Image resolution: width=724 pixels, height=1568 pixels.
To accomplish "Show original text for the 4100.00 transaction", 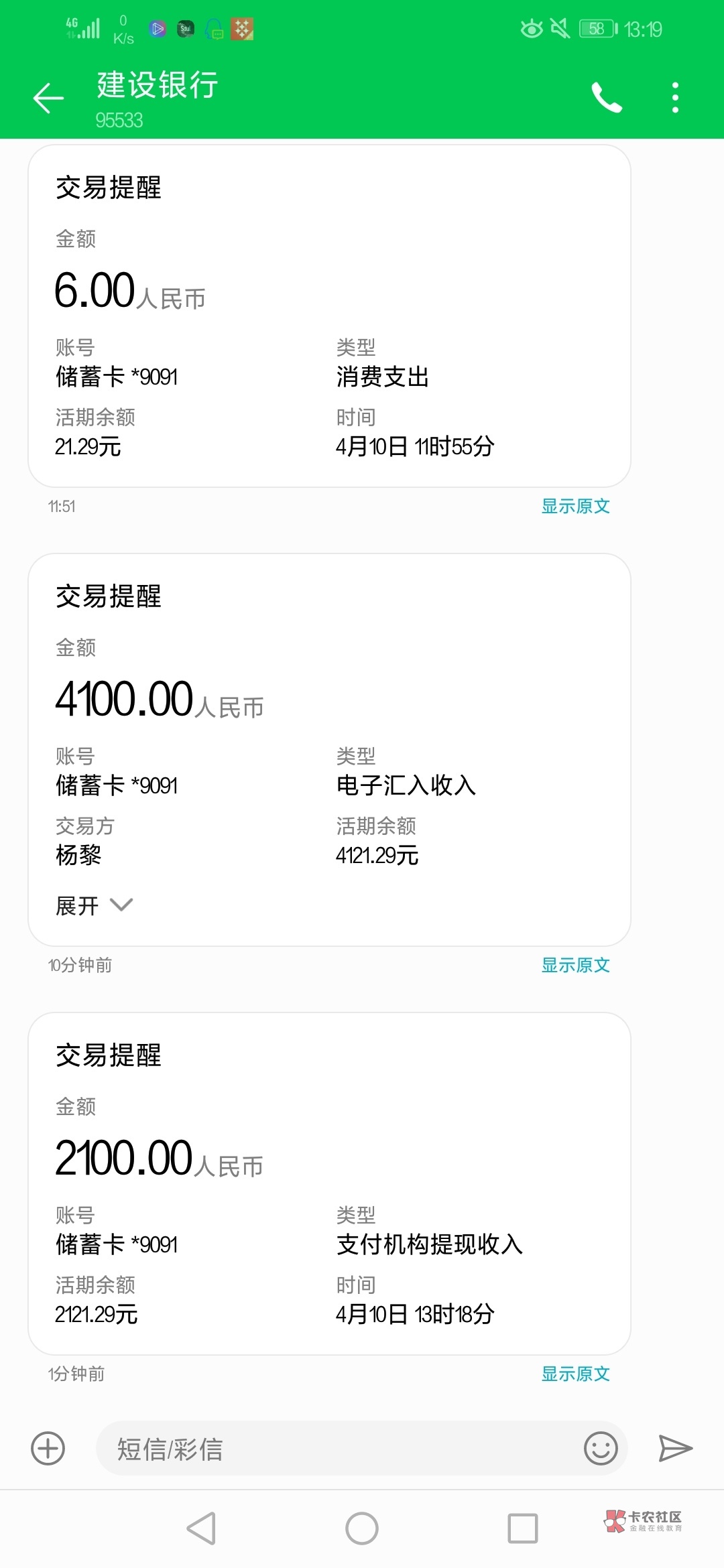I will (575, 965).
